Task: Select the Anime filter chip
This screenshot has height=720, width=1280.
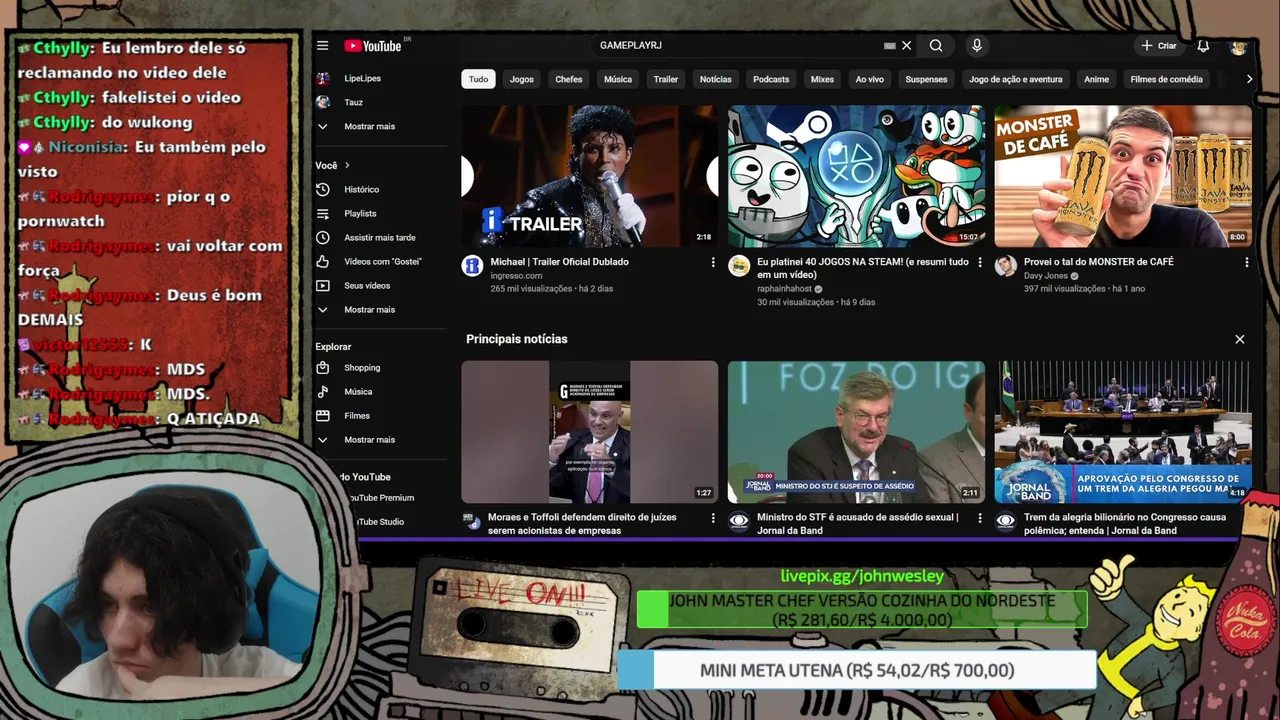Action: point(1097,79)
